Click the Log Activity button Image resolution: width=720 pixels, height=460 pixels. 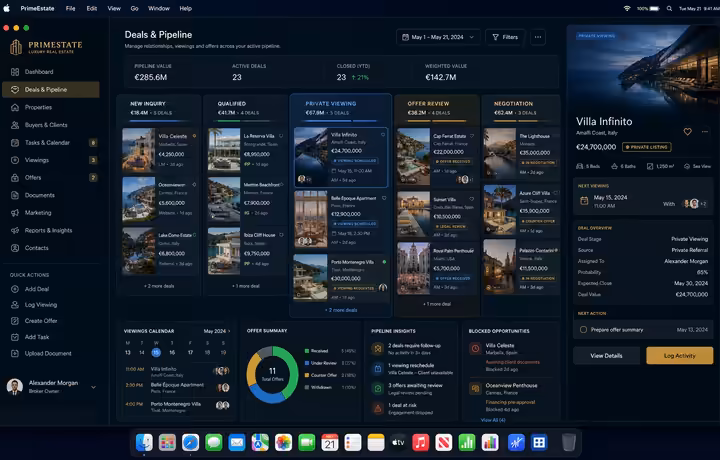[680, 356]
